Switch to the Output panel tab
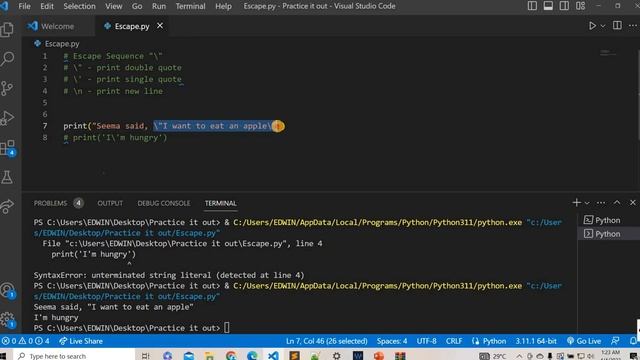The width and height of the screenshot is (640, 360). (110, 203)
